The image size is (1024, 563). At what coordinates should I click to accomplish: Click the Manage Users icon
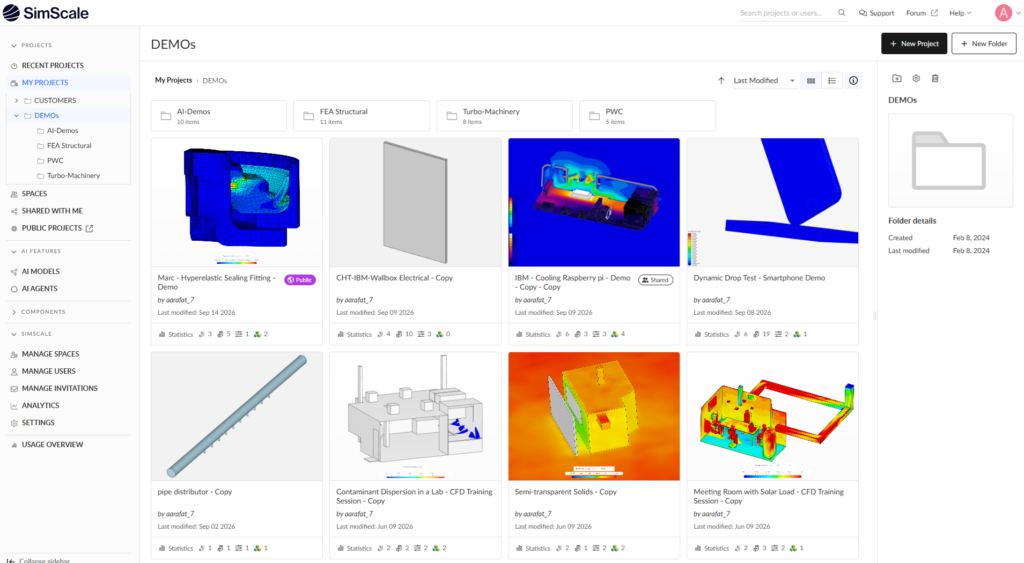14,372
